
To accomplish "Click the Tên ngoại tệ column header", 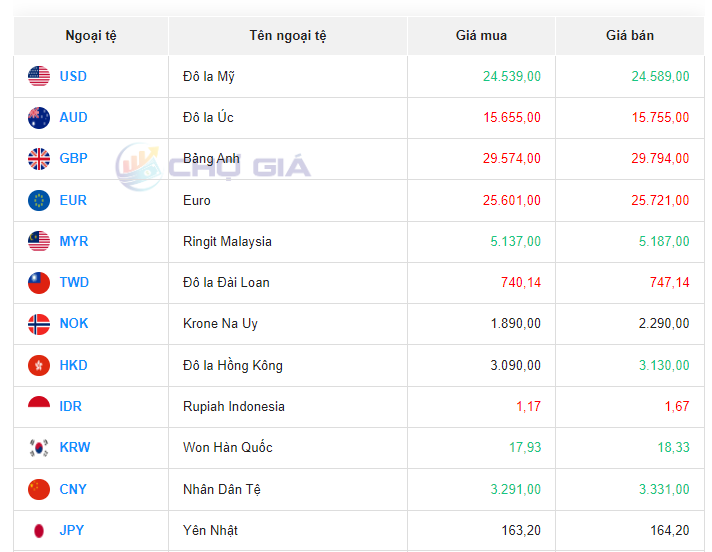I will tap(288, 36).
